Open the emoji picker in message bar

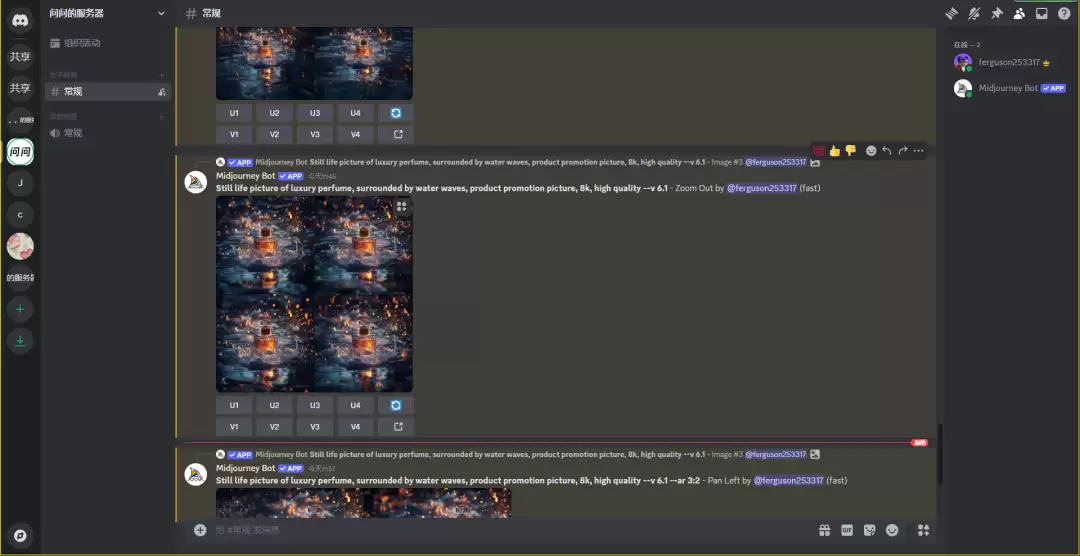(x=892, y=530)
